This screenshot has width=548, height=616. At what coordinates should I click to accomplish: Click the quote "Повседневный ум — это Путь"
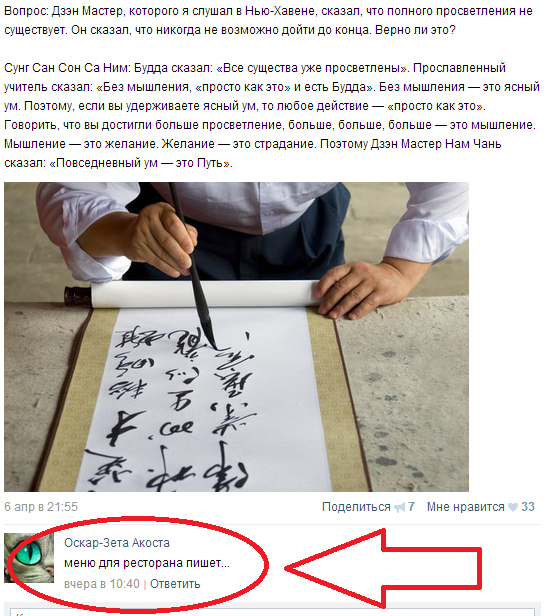pyautogui.click(x=141, y=163)
